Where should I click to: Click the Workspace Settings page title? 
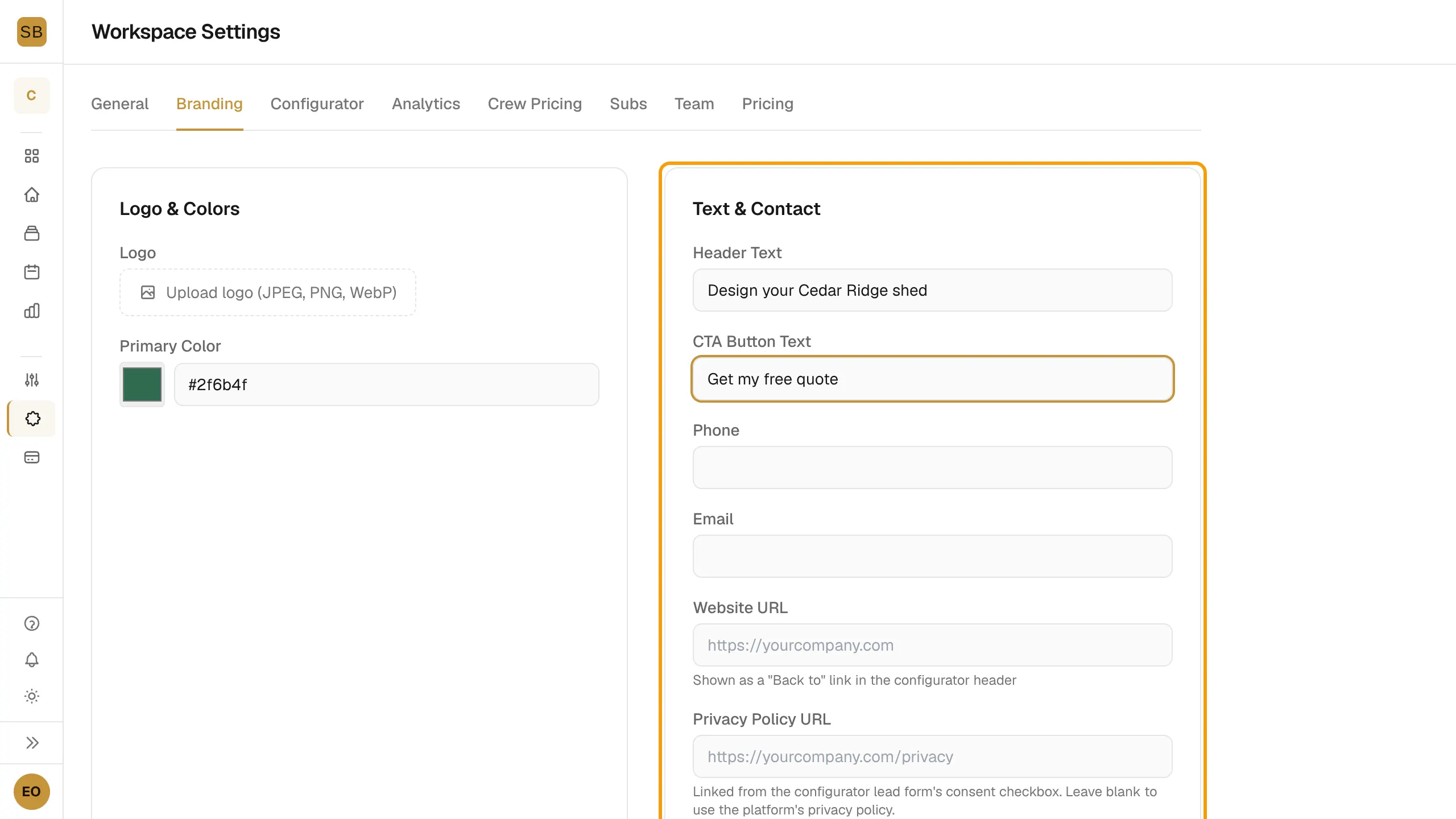186,32
